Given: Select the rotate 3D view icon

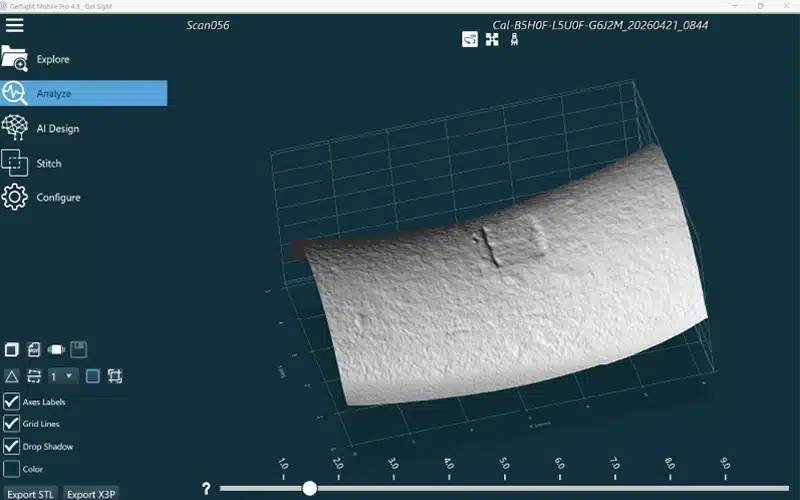Looking at the screenshot, I should 470,39.
